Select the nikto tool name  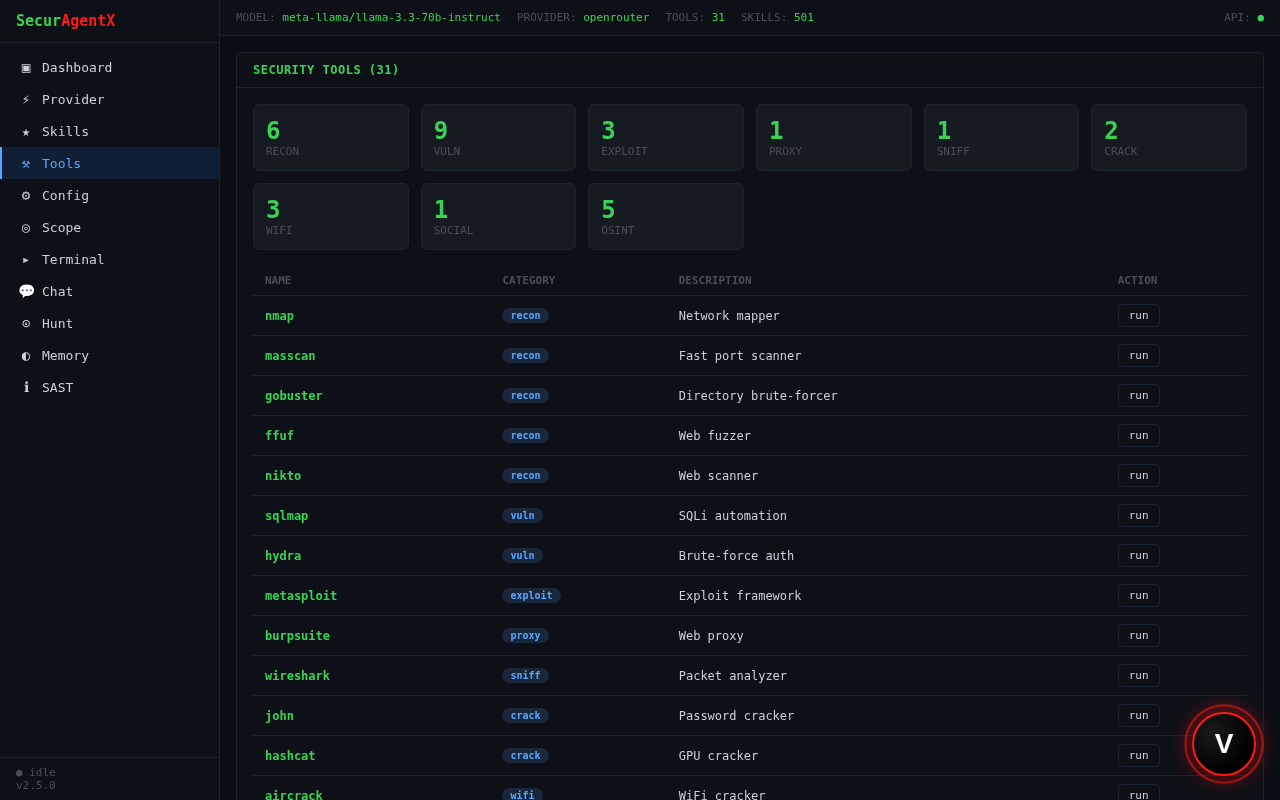pos(283,476)
